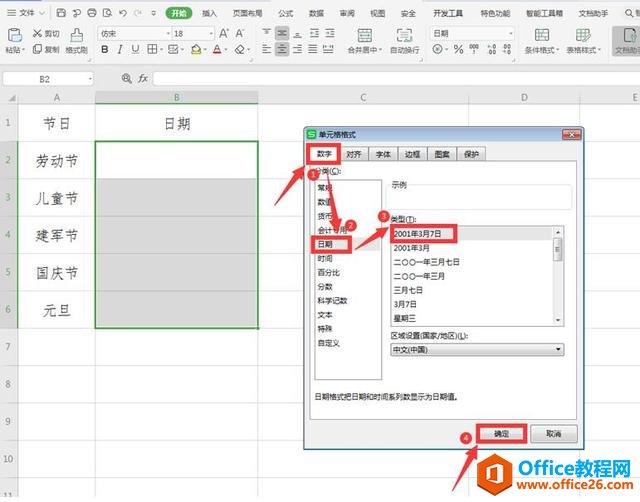Expand the locale dropdown 中文(中国) in dialog
Viewport: 640px width, 502px height.
click(558, 350)
